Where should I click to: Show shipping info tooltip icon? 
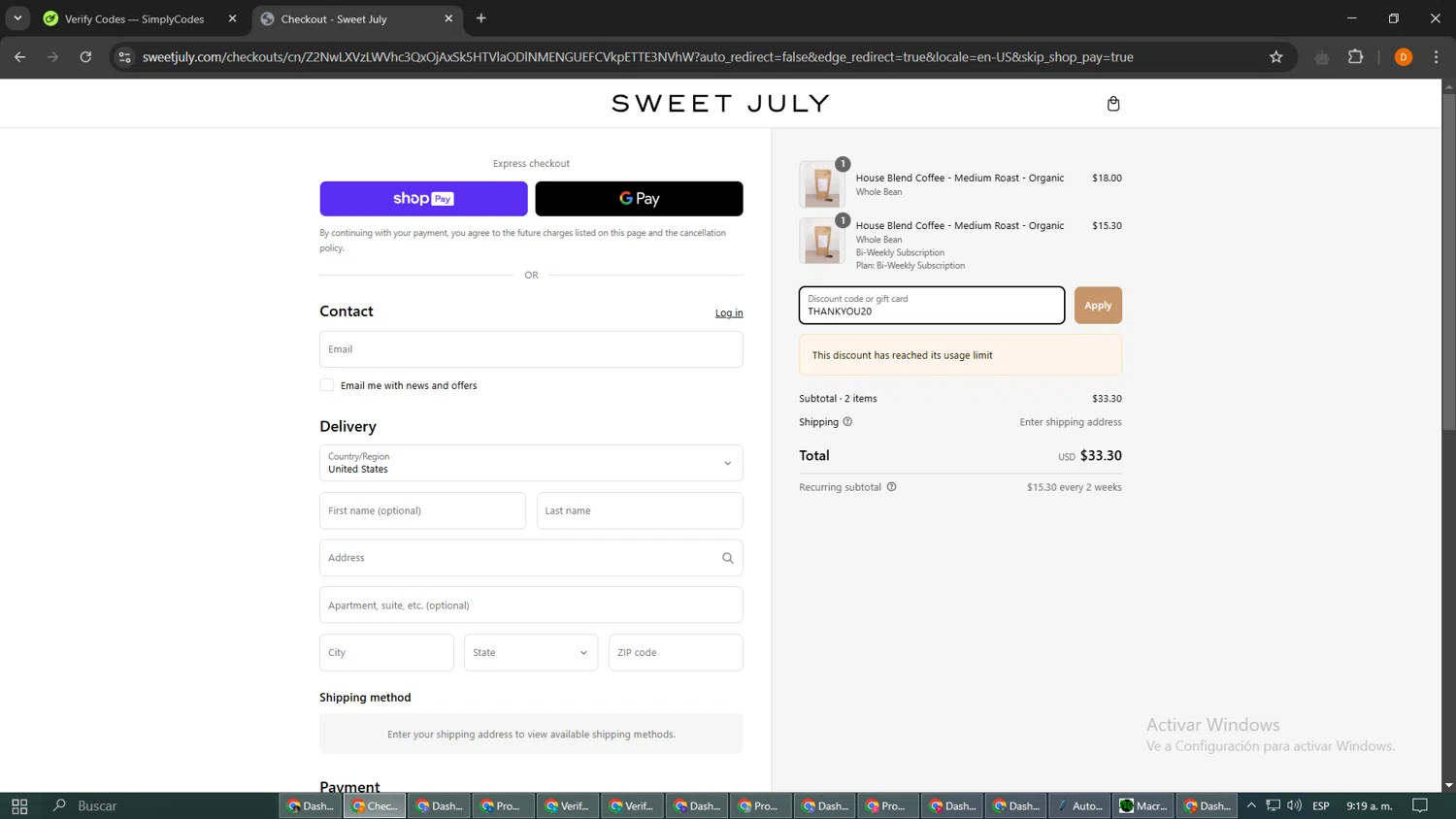click(x=847, y=422)
